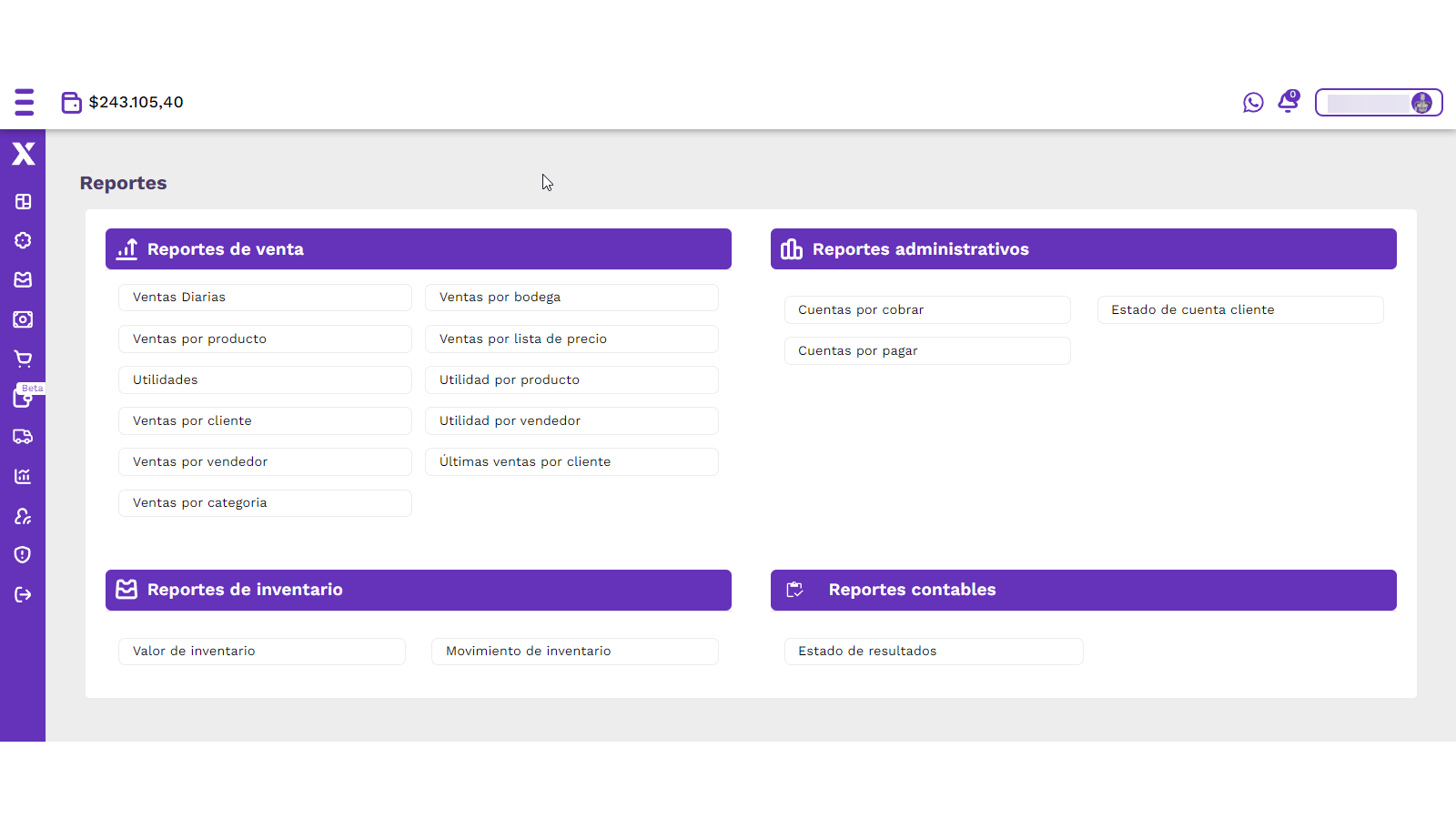Image resolution: width=1456 pixels, height=819 pixels.
Task: Open Movimiento de inventario report
Action: click(x=575, y=652)
